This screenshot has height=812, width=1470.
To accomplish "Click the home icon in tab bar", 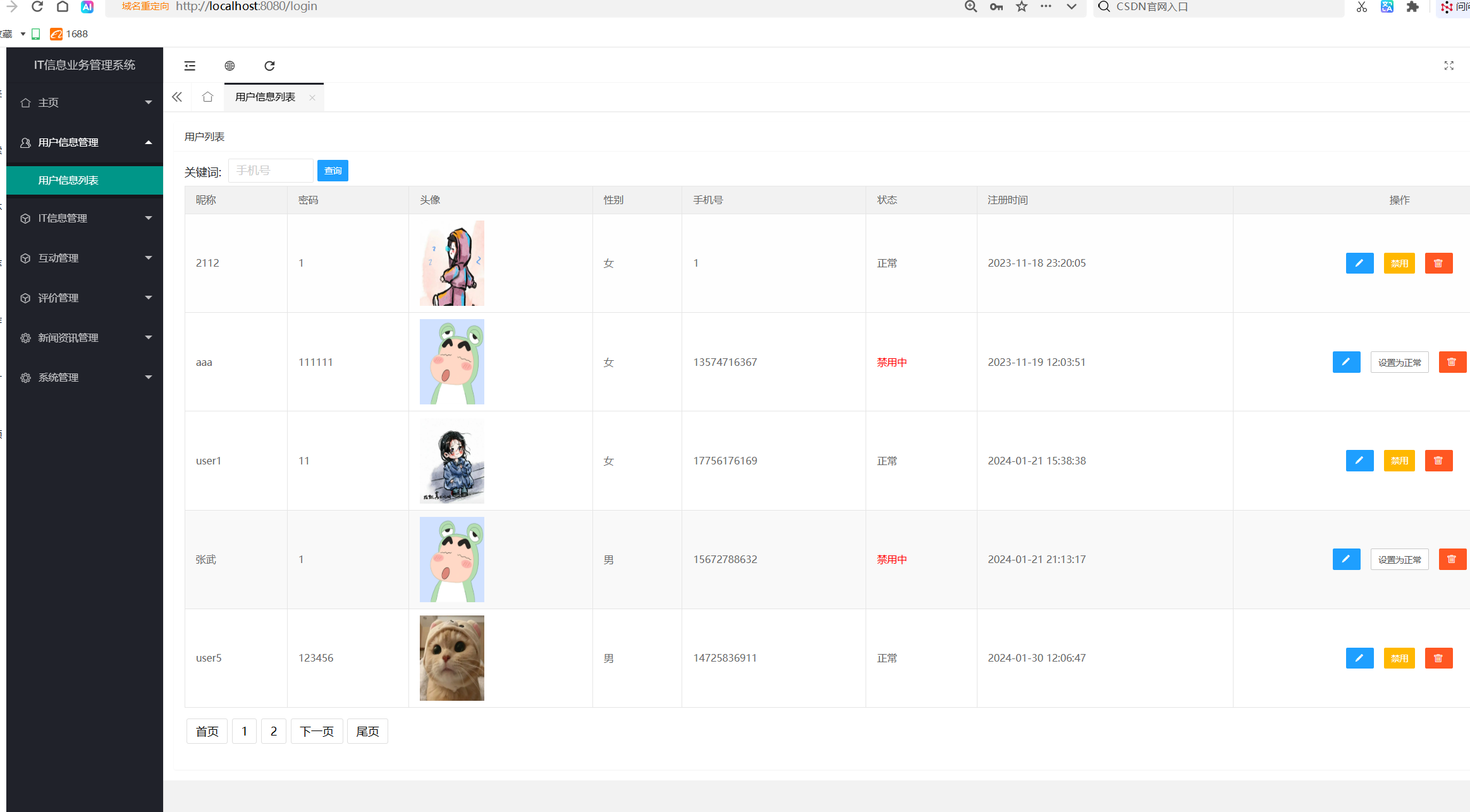I will 207,97.
